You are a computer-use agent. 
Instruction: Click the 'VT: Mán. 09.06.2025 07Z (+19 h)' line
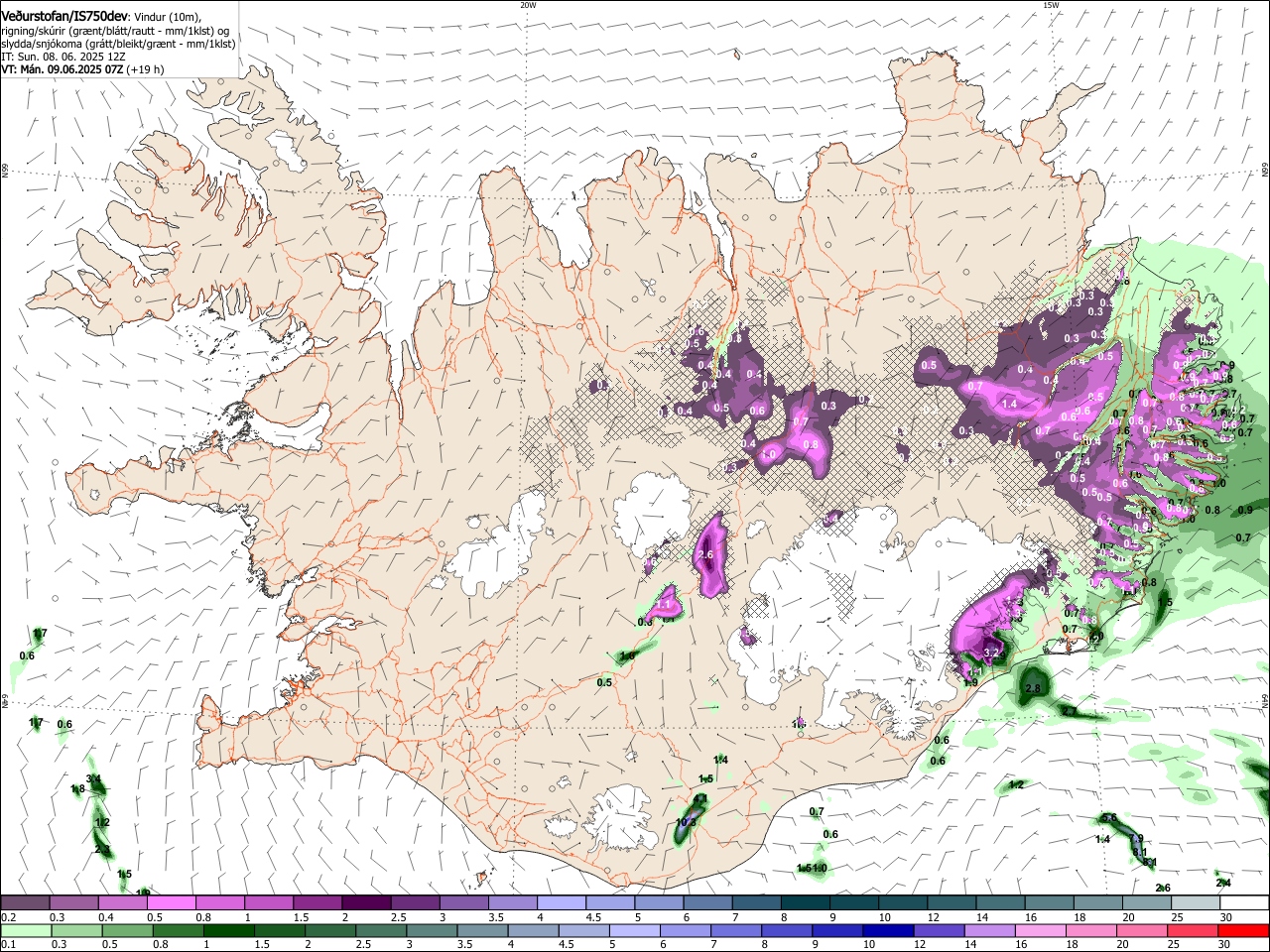pyautogui.click(x=82, y=69)
